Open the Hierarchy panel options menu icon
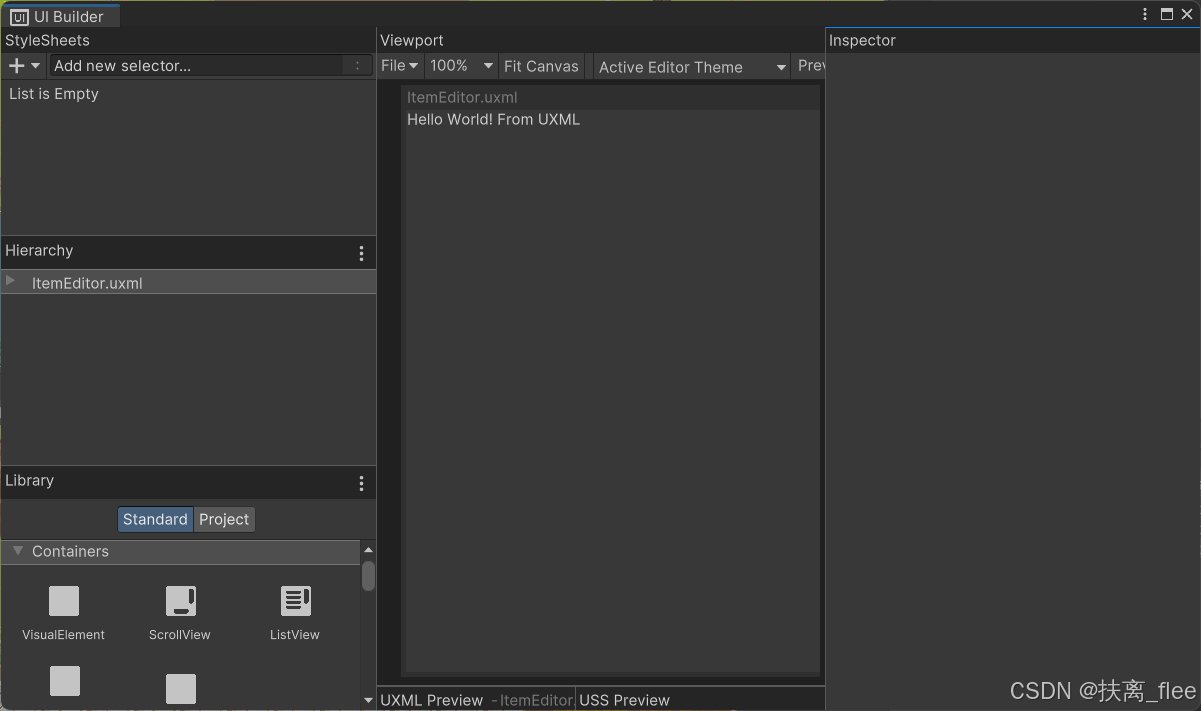Viewport: 1201px width, 711px height. 361,253
